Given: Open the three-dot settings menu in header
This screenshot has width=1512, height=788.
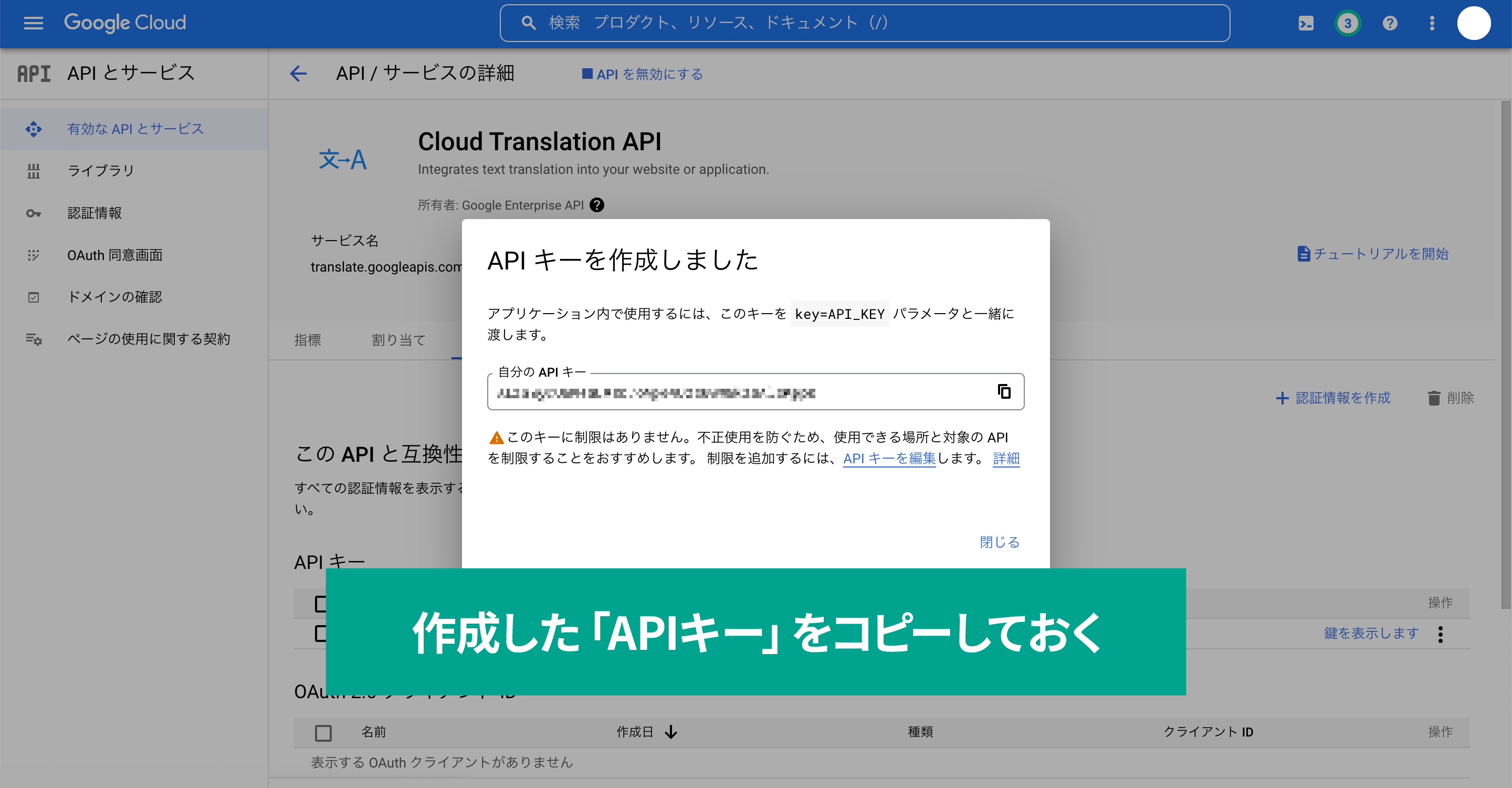Looking at the screenshot, I should 1432,24.
